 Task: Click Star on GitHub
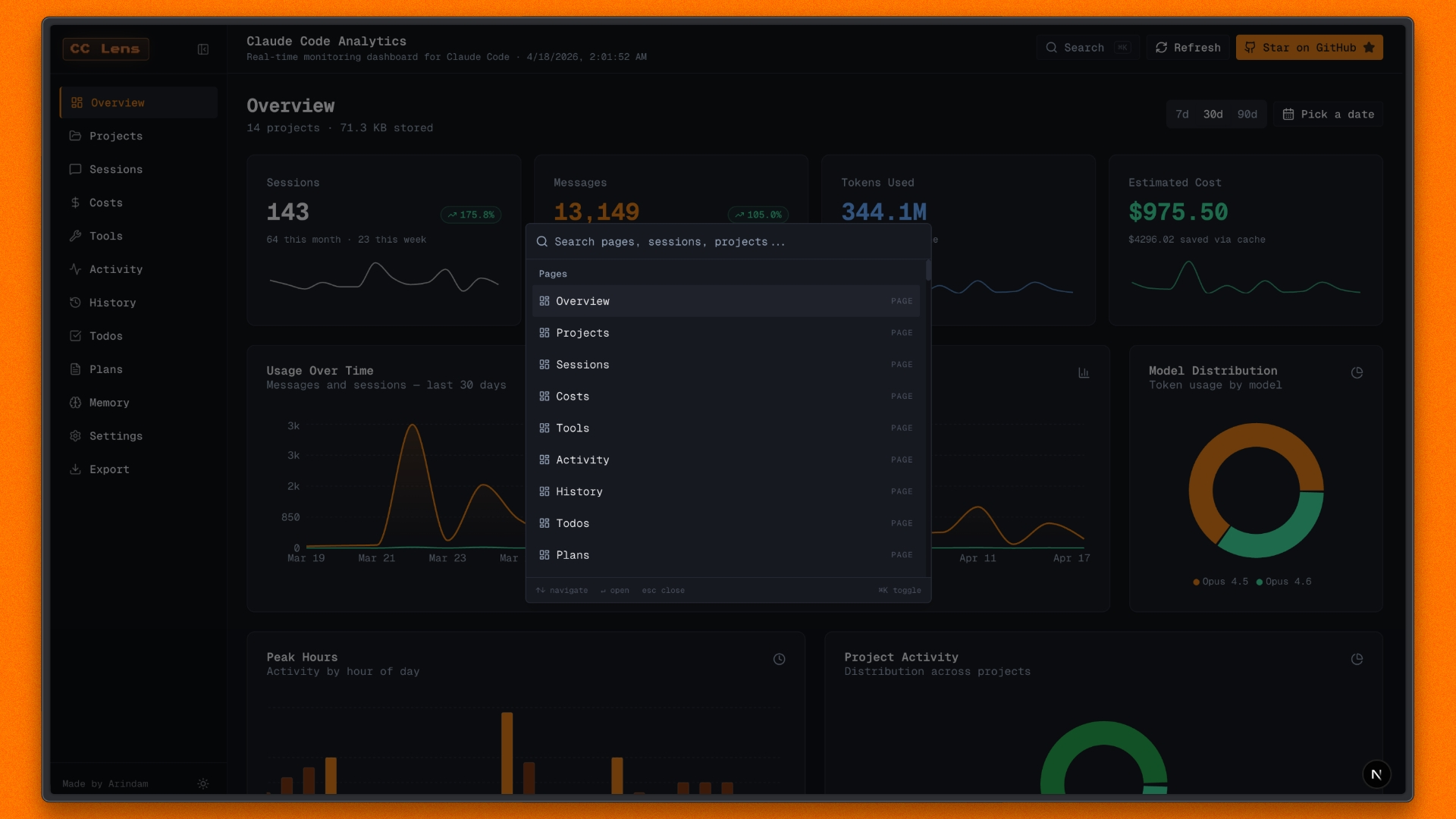click(1309, 47)
